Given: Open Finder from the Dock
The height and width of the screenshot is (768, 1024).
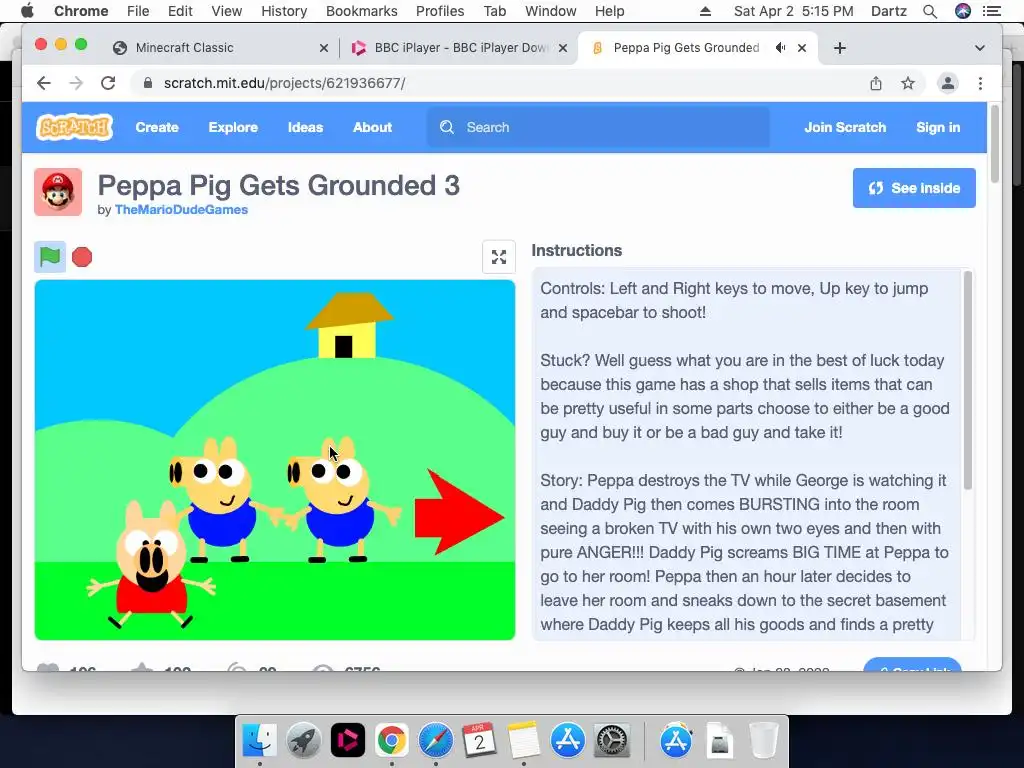Looking at the screenshot, I should [x=259, y=741].
